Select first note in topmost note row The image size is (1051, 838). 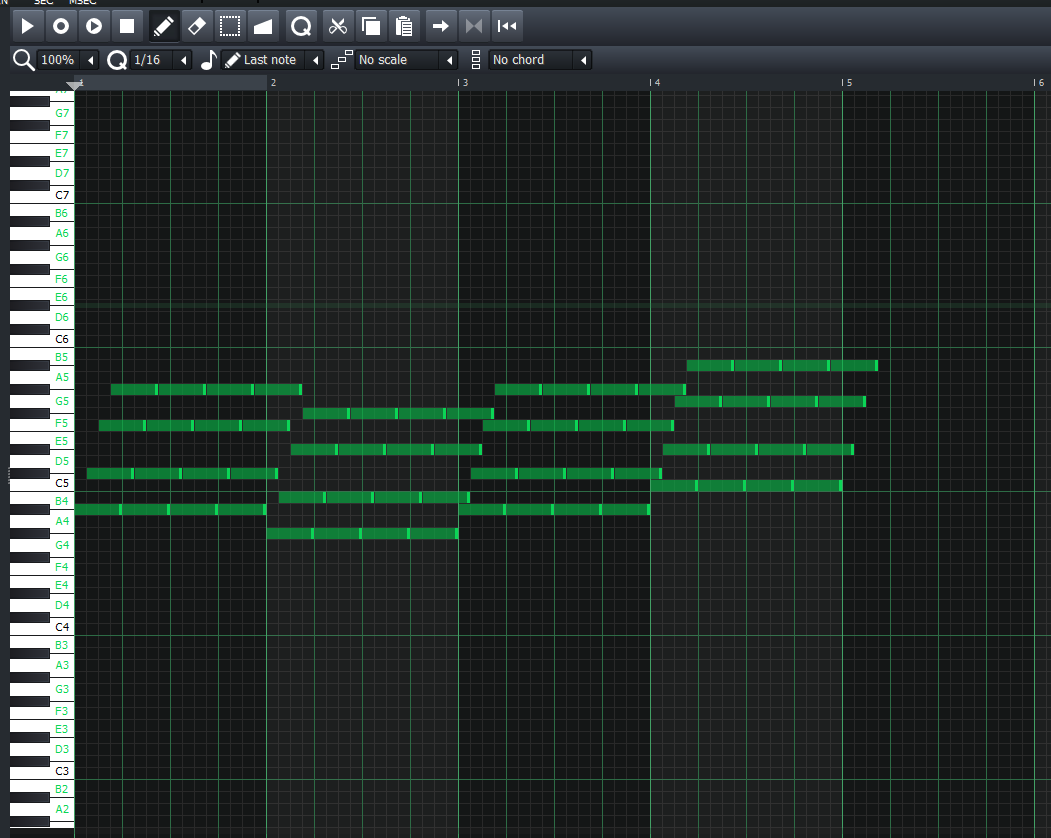(710, 365)
